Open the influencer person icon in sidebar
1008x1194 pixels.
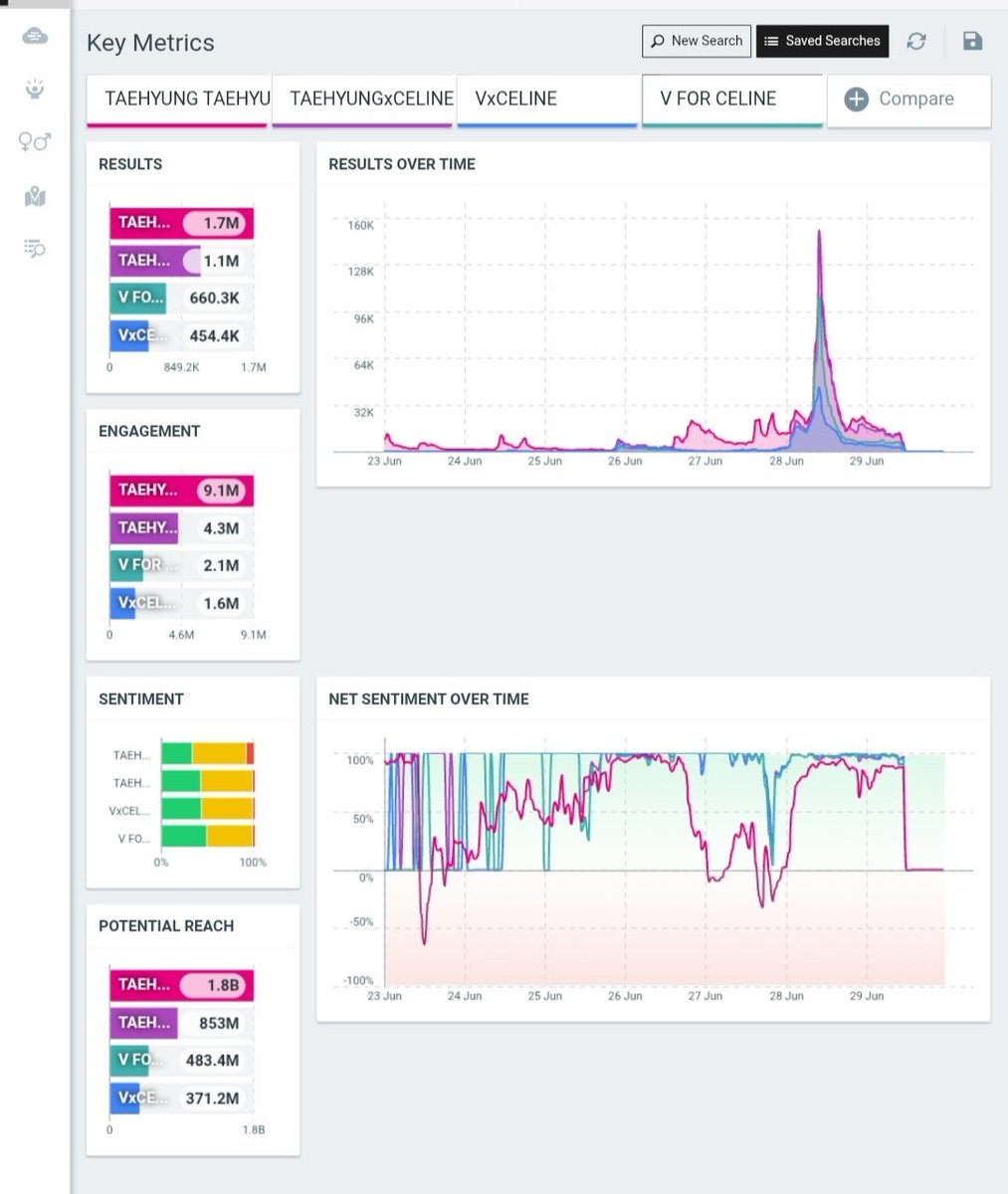(35, 90)
